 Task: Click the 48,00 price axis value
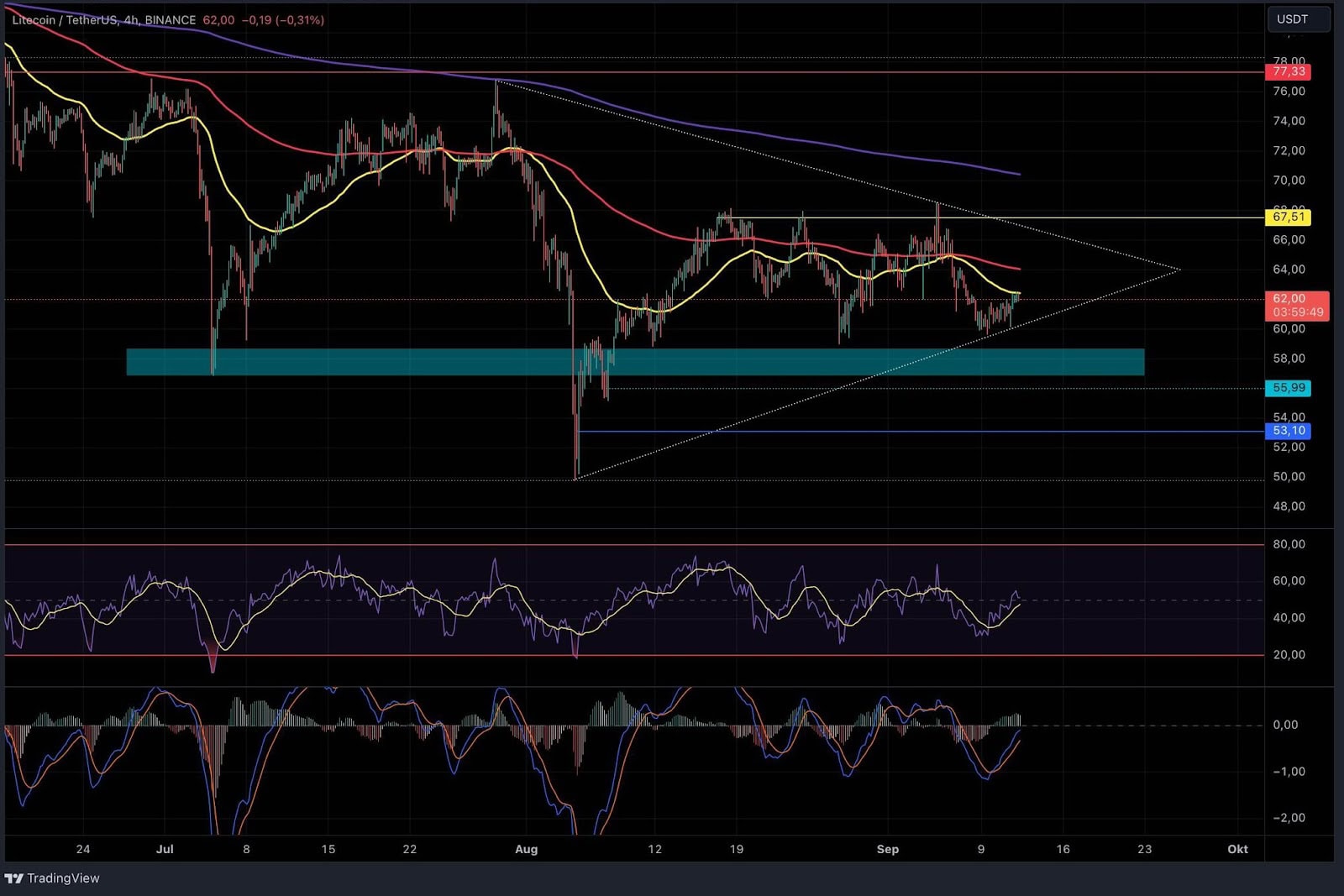[x=1289, y=506]
